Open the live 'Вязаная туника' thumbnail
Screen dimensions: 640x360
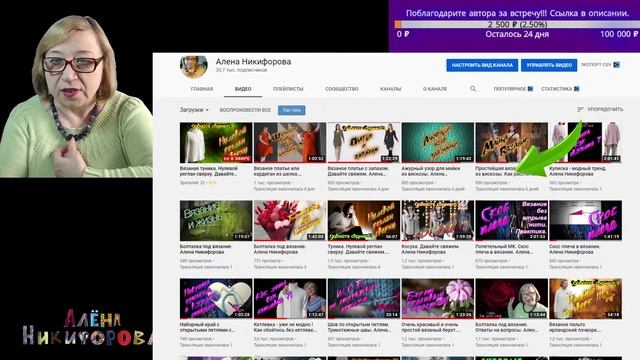pyautogui.click(x=216, y=142)
